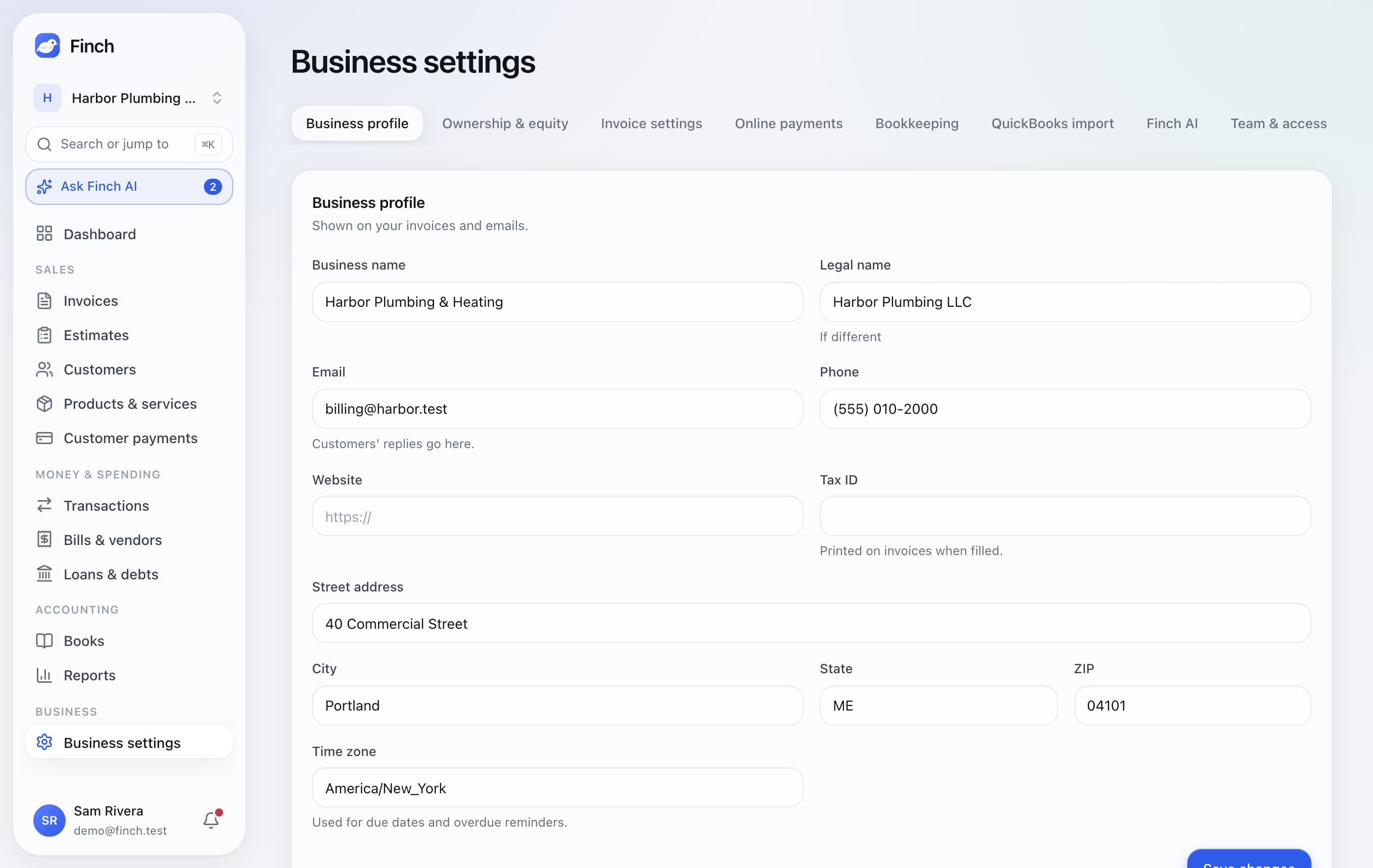The height and width of the screenshot is (868, 1373).
Task: Click the Ask Finch AI sparkle icon
Action: click(44, 186)
